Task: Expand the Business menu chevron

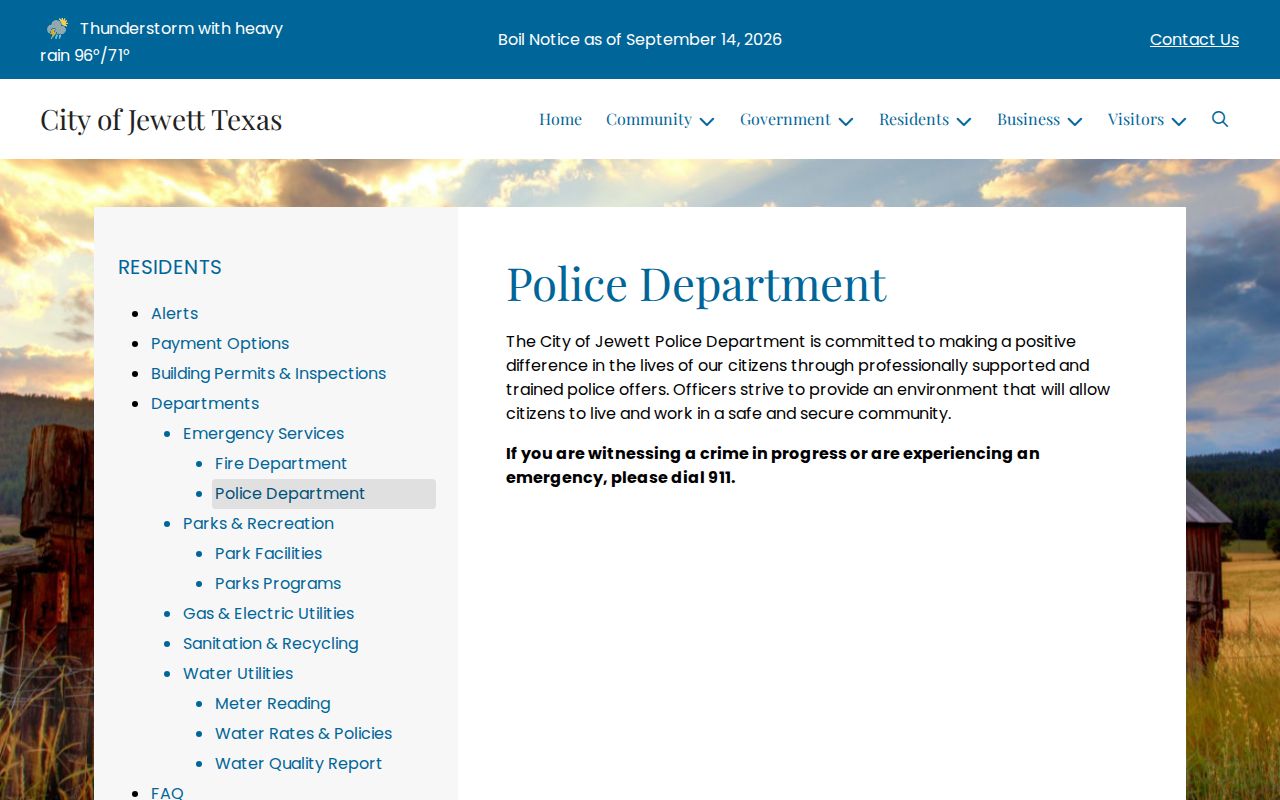Action: (1075, 121)
